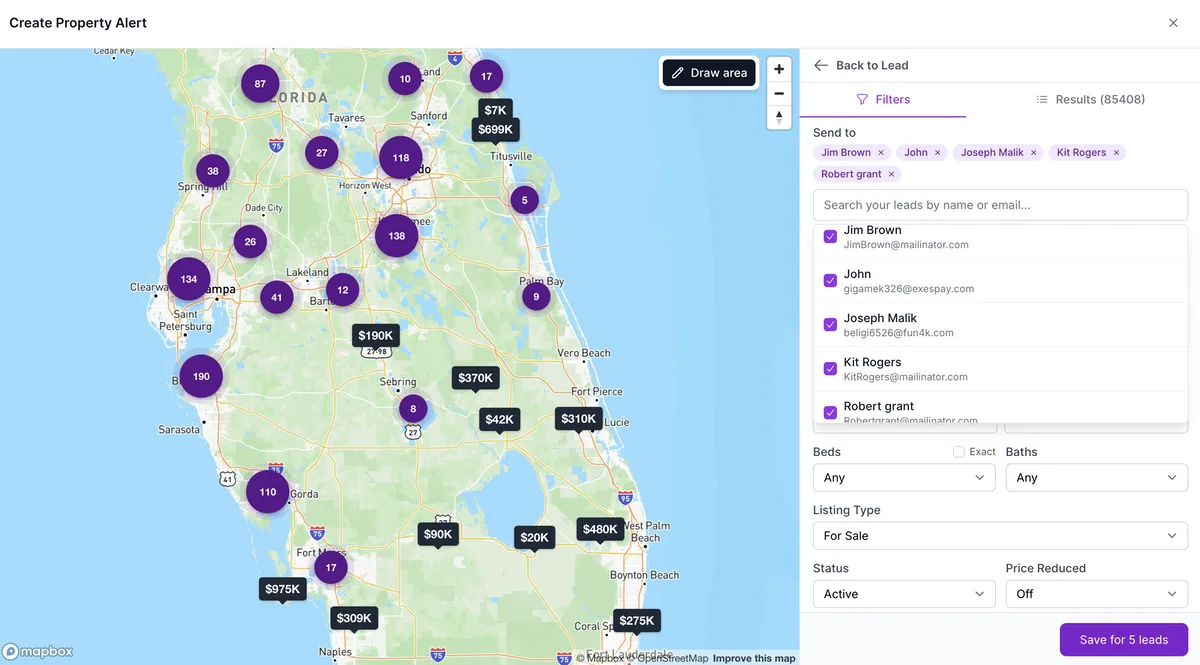Open the cluster marker showing 134

tap(189, 279)
